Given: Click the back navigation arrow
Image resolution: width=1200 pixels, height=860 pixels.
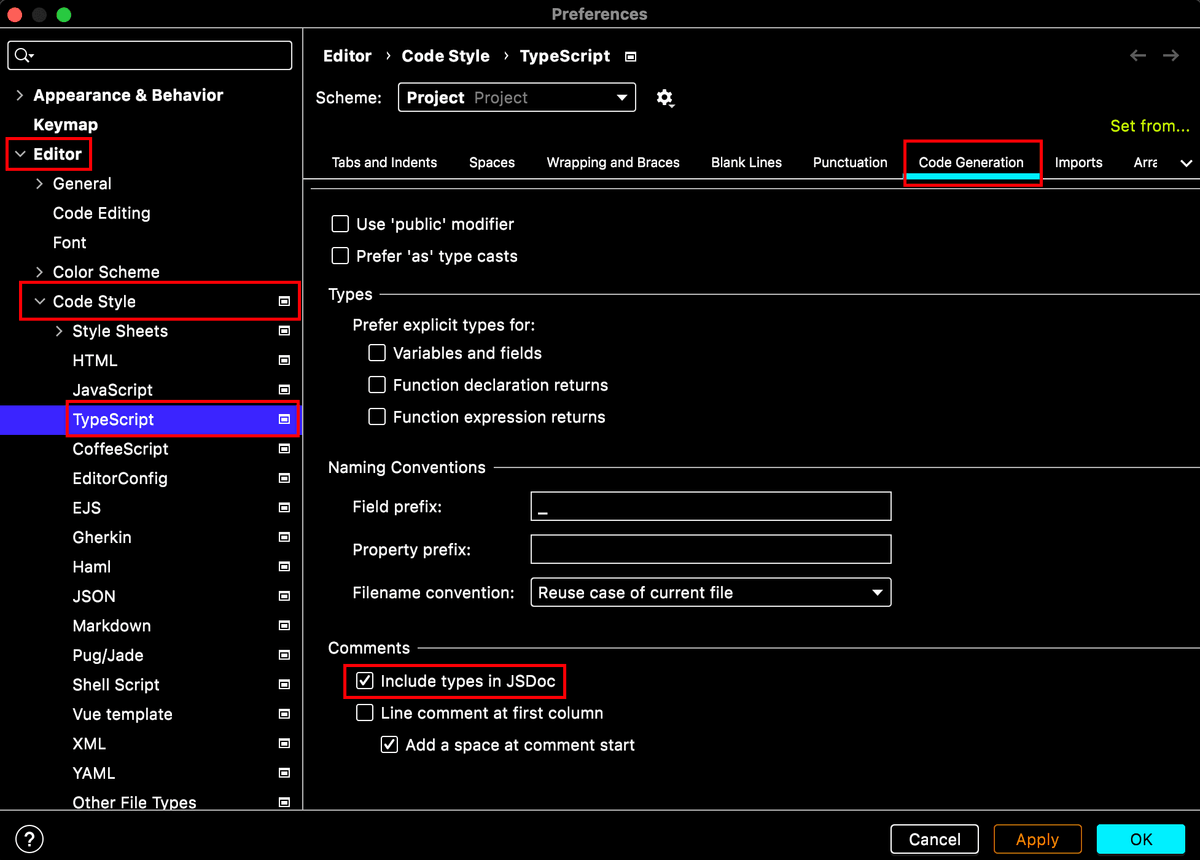Looking at the screenshot, I should click(x=1137, y=56).
